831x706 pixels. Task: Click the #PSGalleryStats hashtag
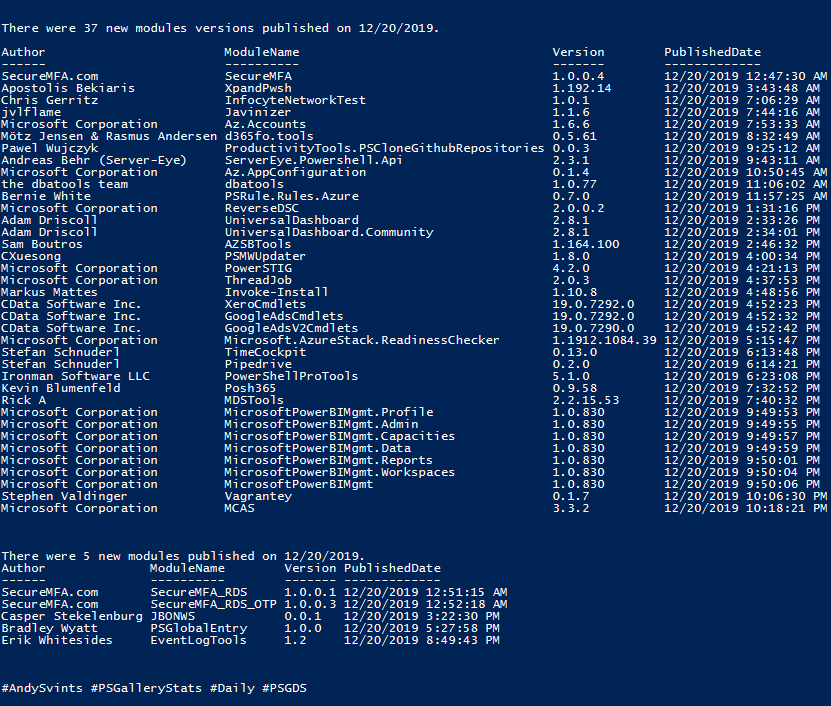pos(146,689)
